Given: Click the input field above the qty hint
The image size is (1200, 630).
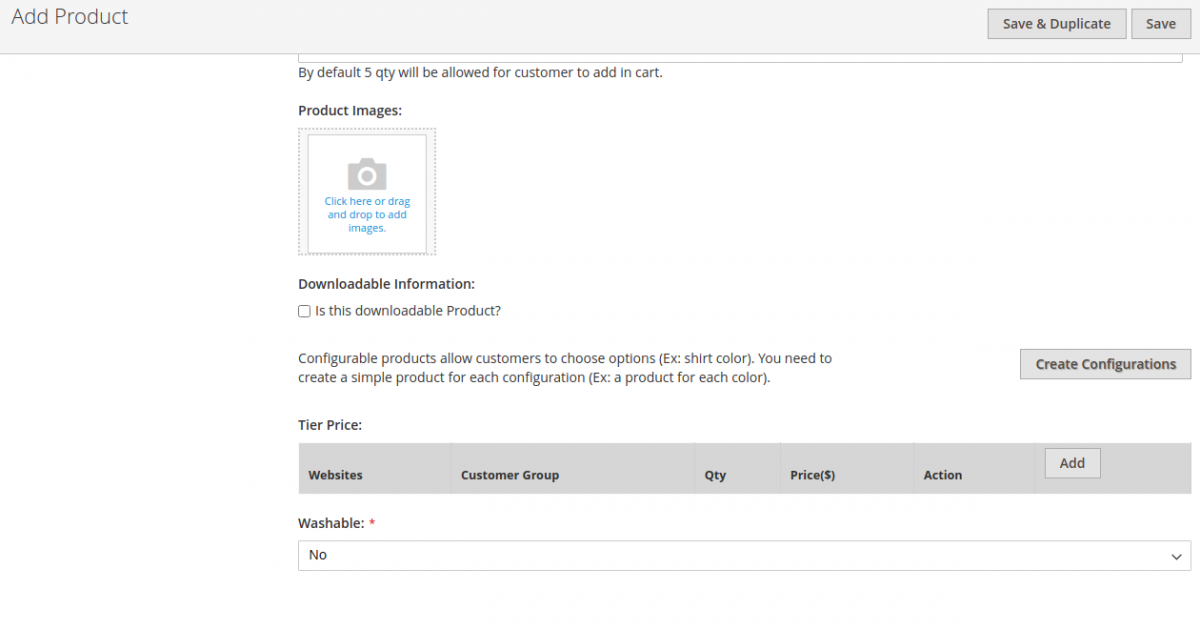Looking at the screenshot, I should [x=741, y=57].
